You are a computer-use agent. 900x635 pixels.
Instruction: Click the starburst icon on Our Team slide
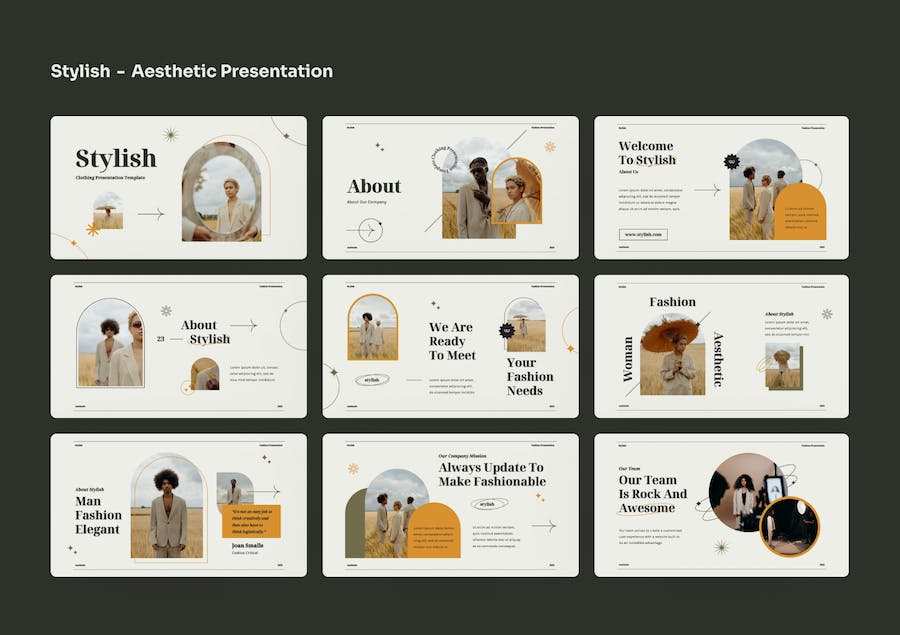(720, 547)
